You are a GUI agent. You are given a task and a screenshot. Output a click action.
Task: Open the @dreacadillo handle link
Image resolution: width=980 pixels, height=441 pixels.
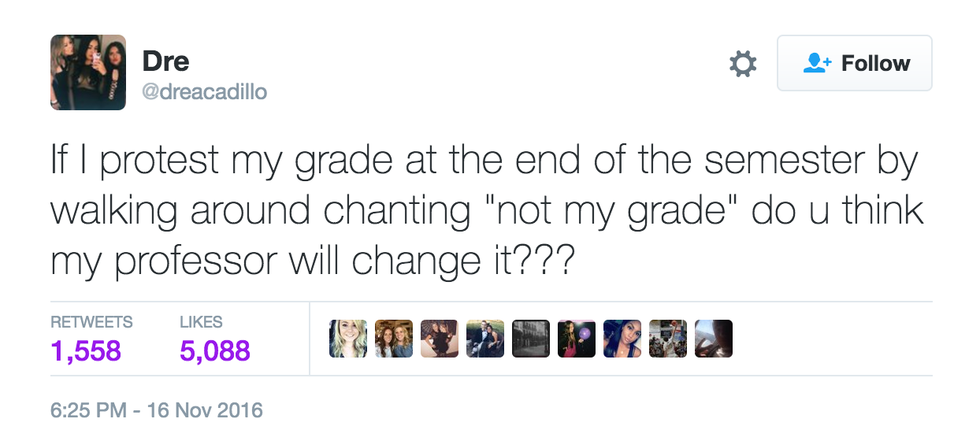(x=206, y=92)
